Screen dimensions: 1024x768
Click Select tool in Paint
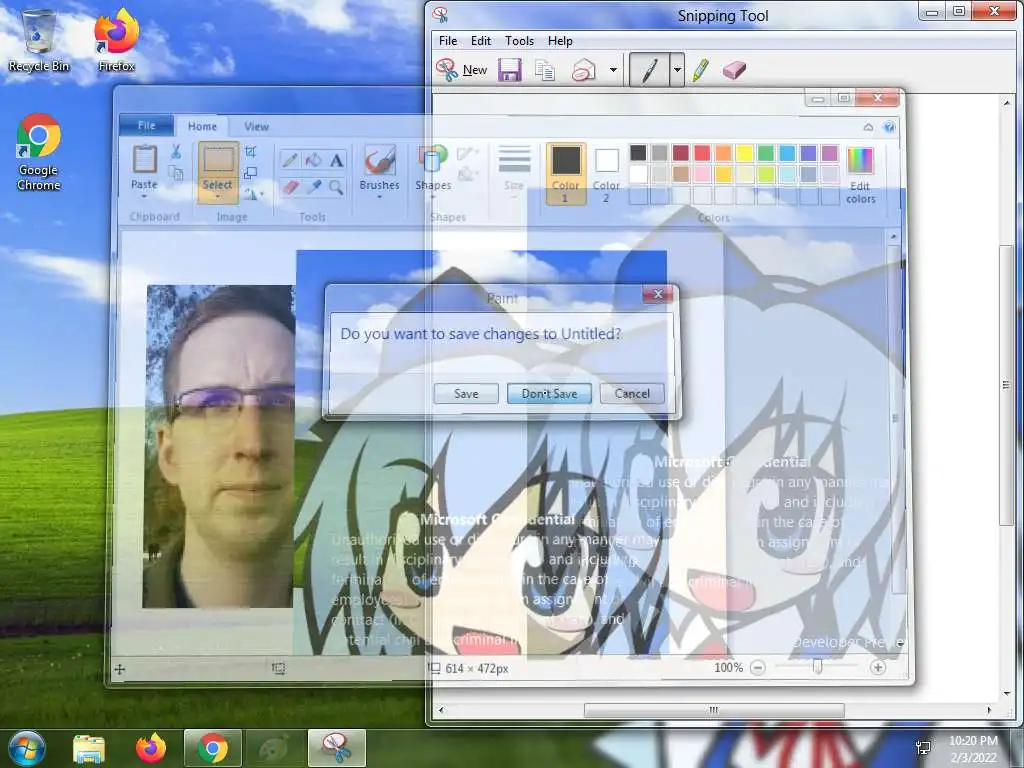tap(217, 171)
